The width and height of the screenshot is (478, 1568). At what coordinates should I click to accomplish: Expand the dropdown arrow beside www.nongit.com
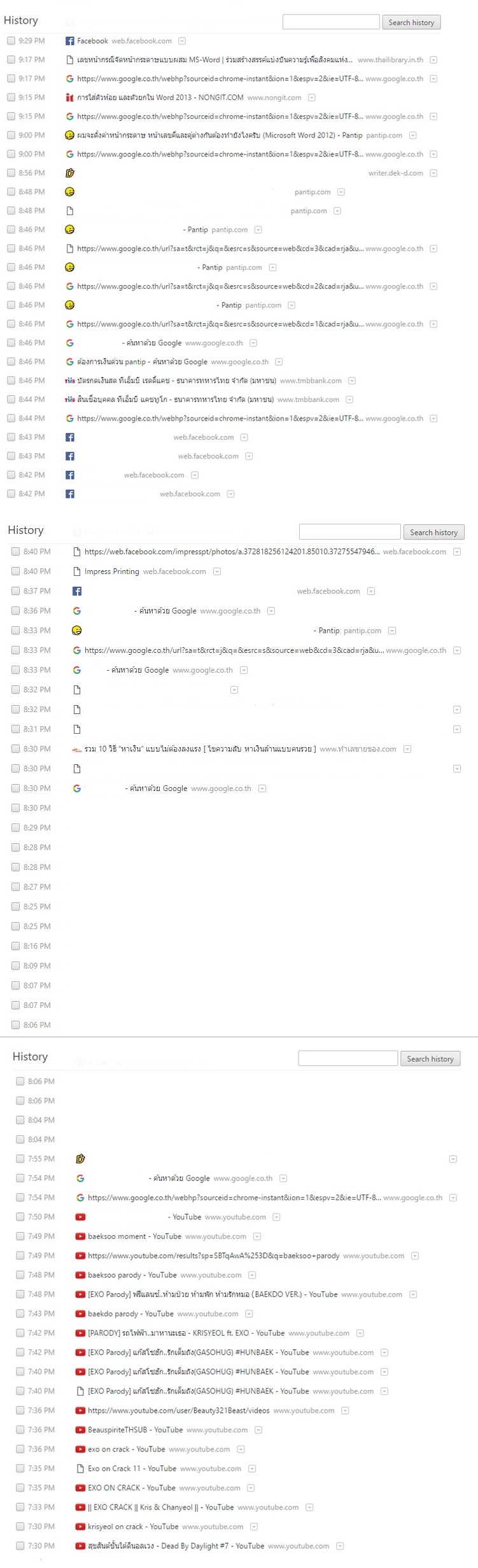pos(312,97)
